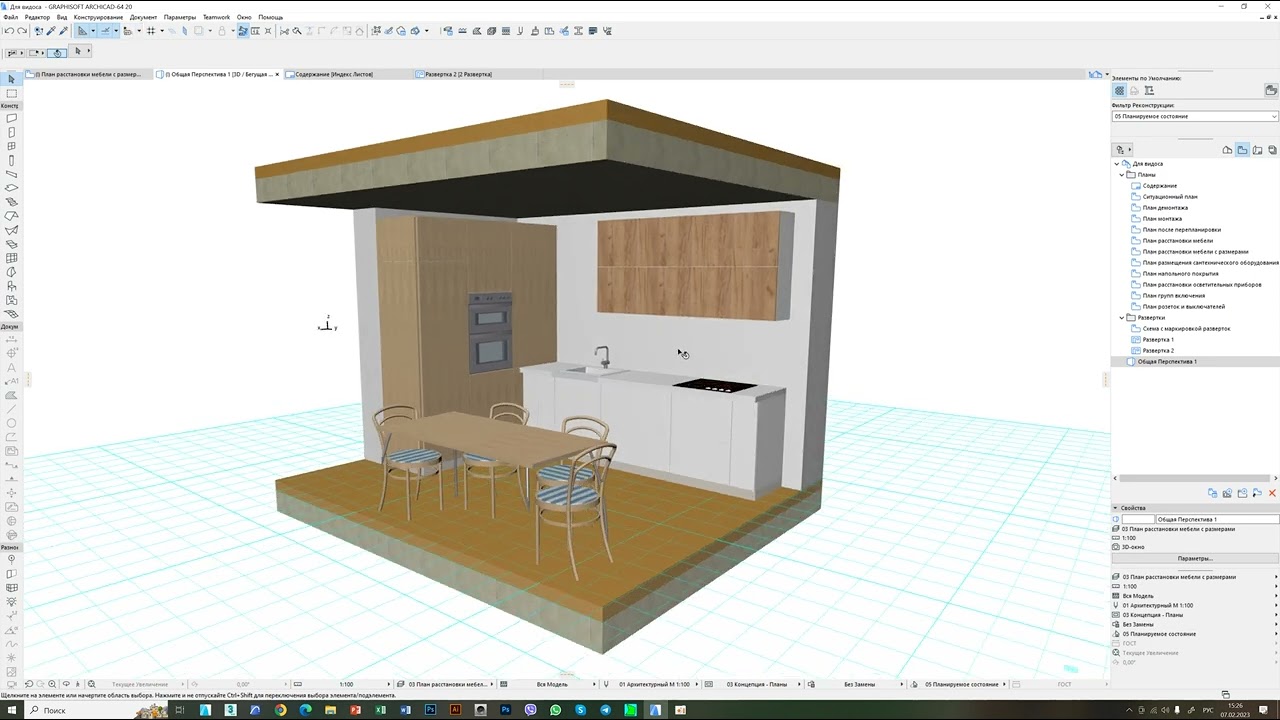Open the Конструирование menu
The image size is (1280, 720).
[x=98, y=17]
